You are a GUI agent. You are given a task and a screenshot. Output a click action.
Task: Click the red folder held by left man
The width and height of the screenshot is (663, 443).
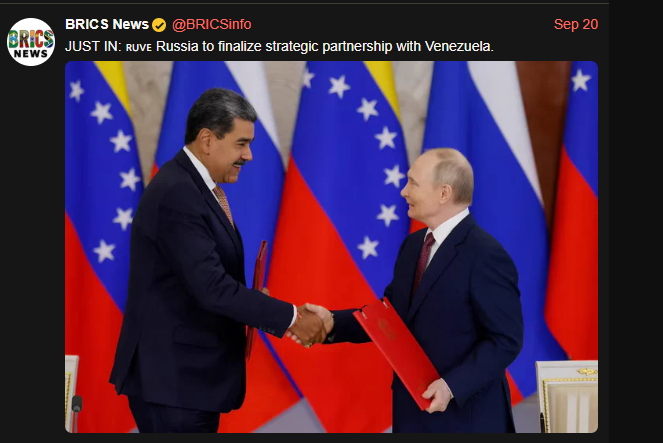tap(258, 296)
